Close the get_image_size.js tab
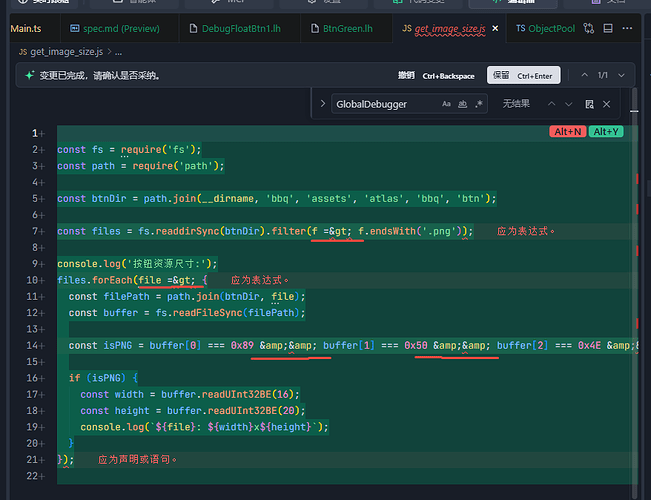 click(497, 29)
